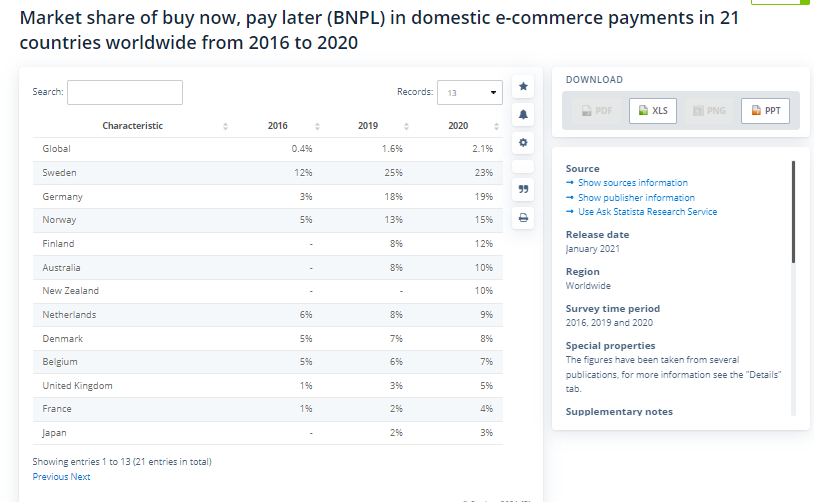Click the greyed-out PNG download button
The image size is (814, 502).
coord(709,111)
